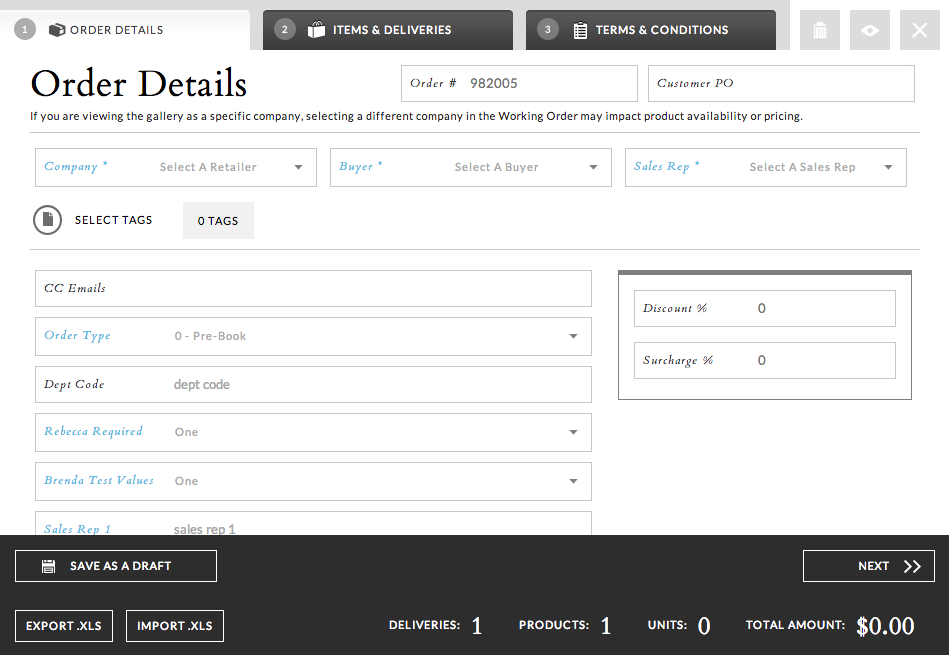Switch to Items & Deliveries tab

(387, 30)
